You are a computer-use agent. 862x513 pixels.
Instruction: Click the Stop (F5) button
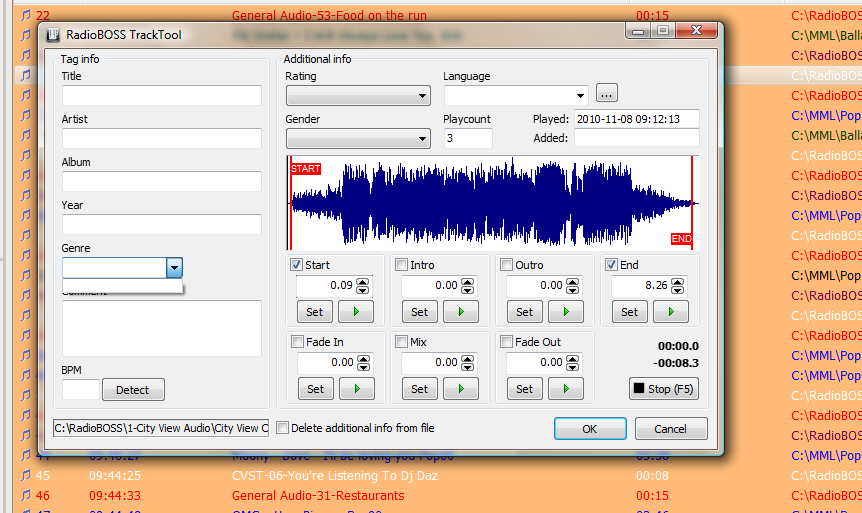[664, 389]
